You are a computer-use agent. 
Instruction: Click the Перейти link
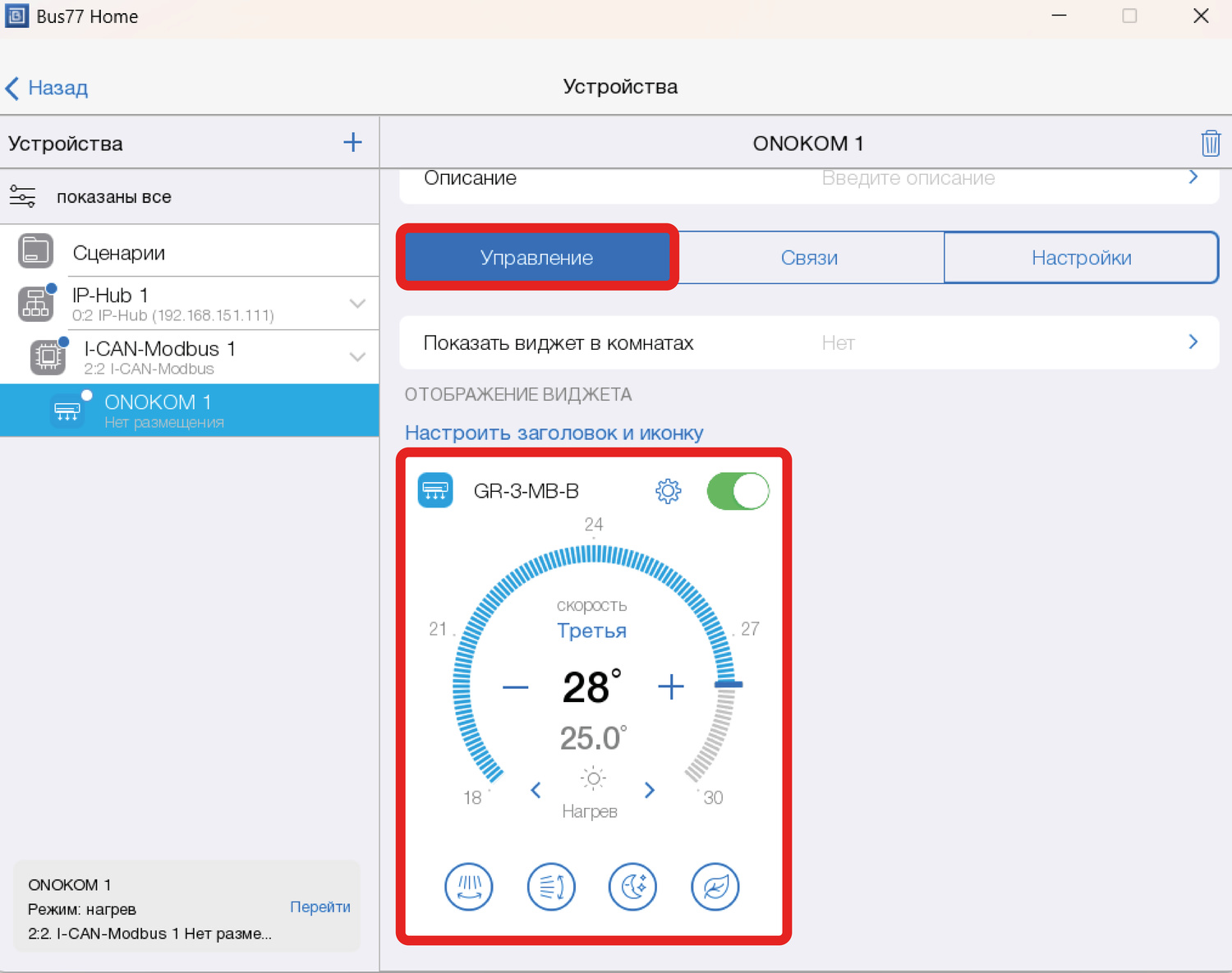(x=319, y=906)
